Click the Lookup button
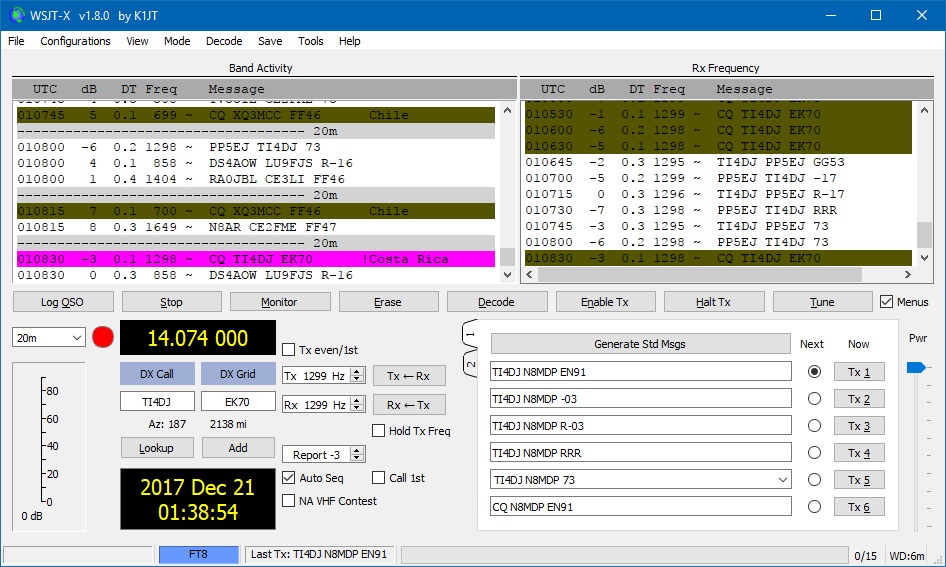Viewport: 946px width, 567px height. 157,448
